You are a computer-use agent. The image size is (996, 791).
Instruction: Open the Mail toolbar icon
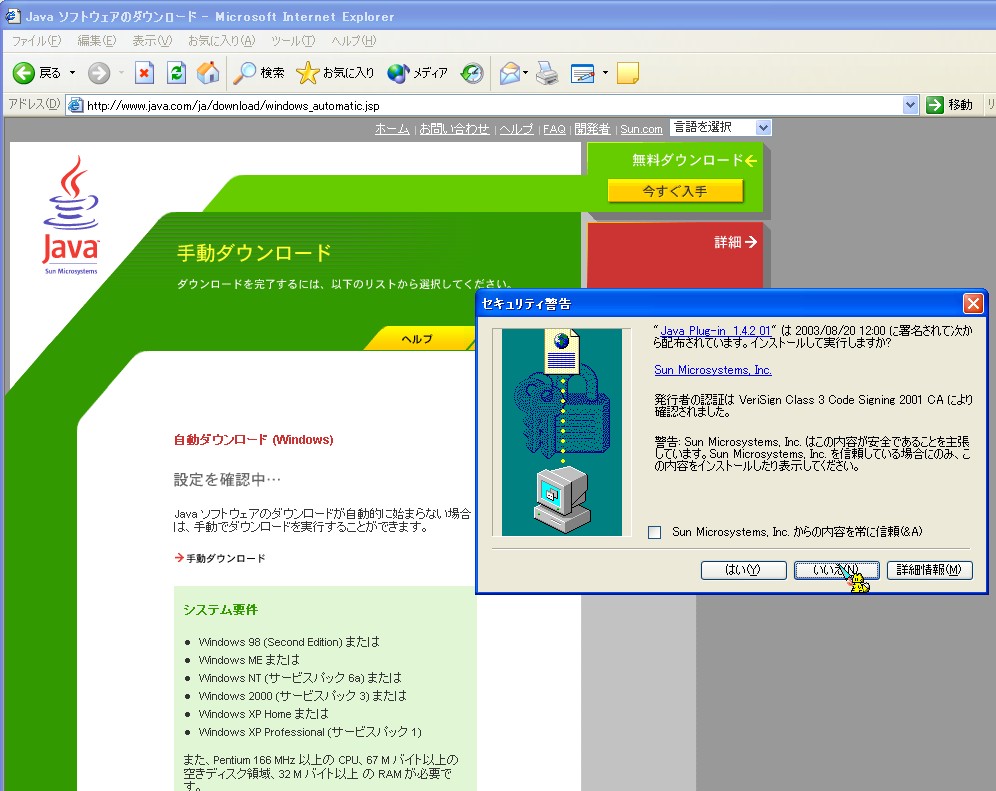(x=510, y=73)
